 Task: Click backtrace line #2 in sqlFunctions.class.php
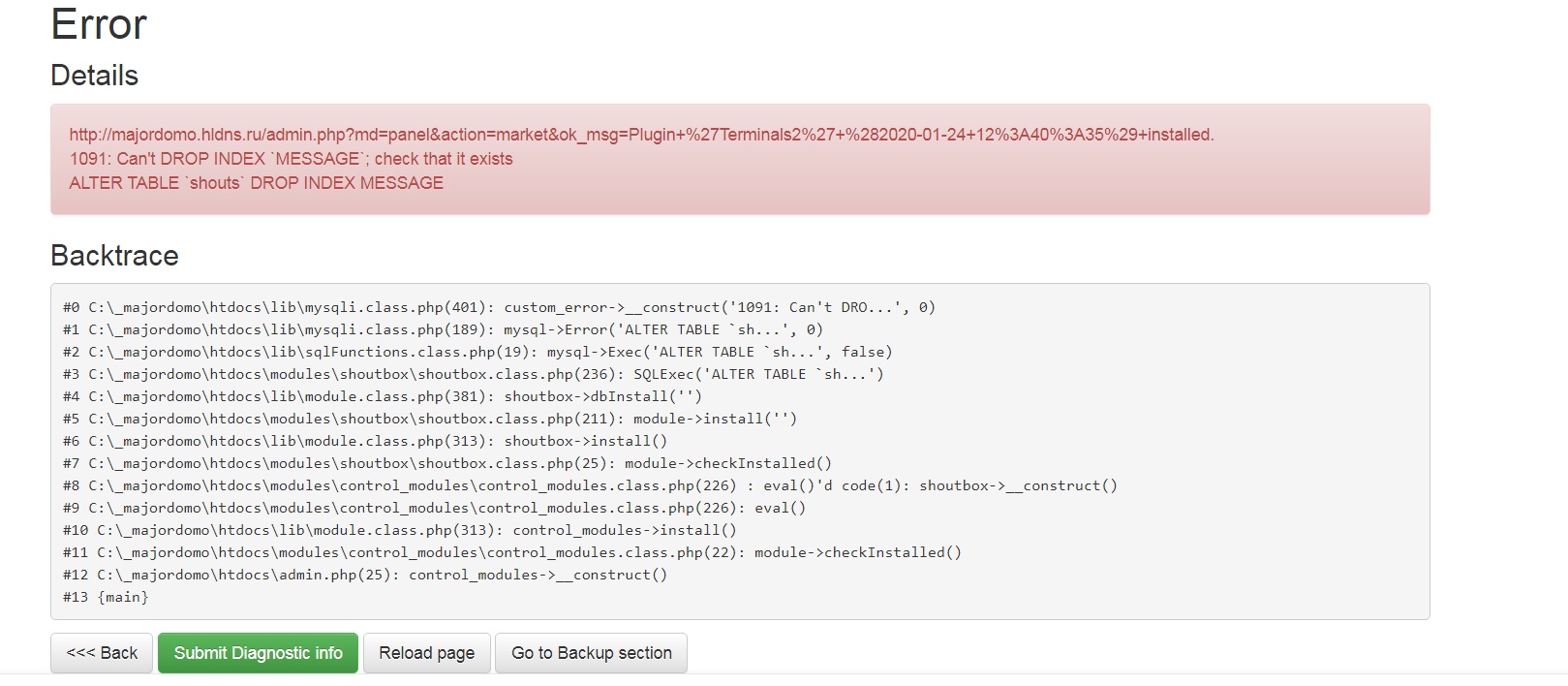coord(477,352)
